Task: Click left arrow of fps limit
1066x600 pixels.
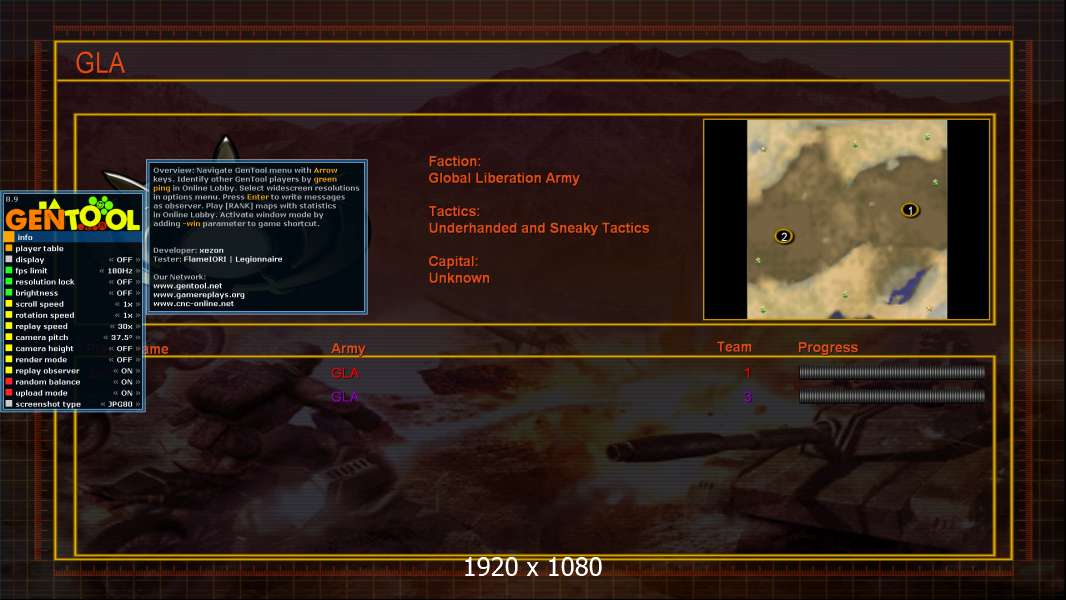Action: (102, 270)
